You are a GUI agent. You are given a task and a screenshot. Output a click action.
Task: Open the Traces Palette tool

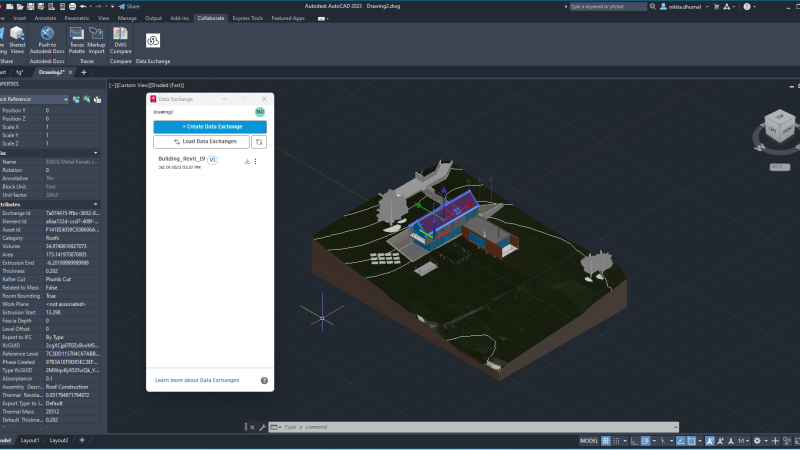tap(77, 40)
